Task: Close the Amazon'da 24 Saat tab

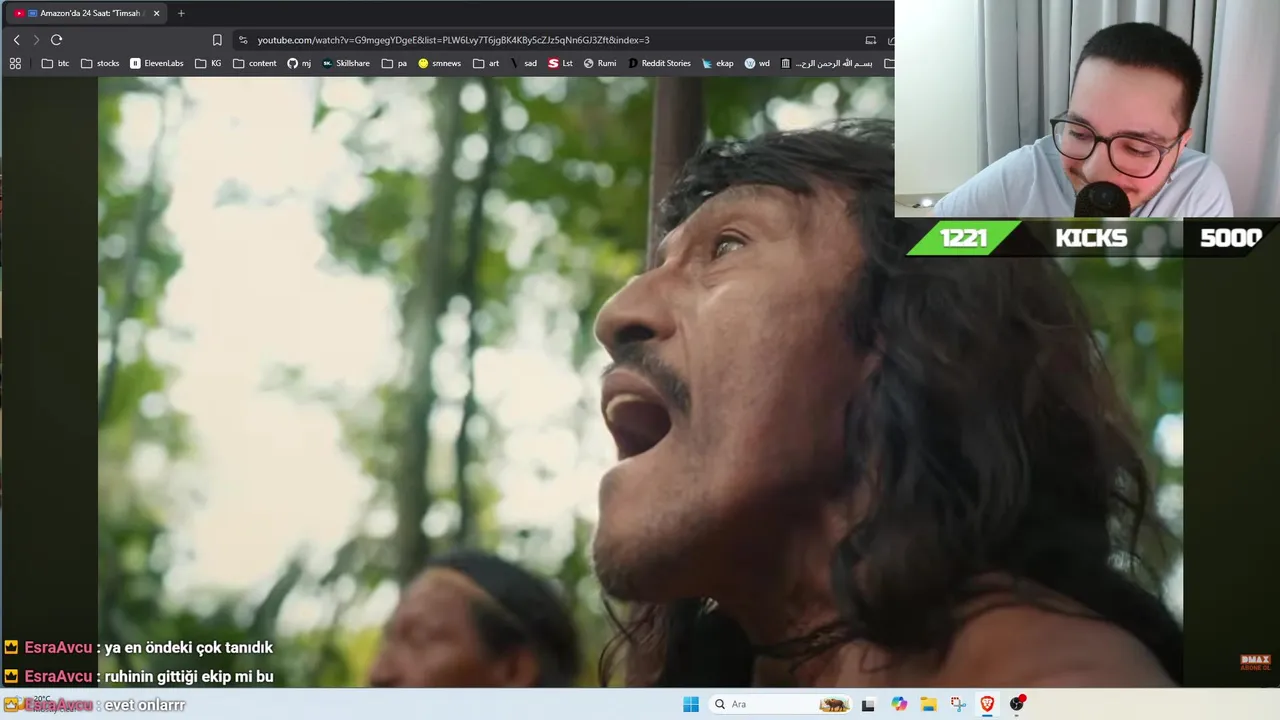Action: point(156,13)
